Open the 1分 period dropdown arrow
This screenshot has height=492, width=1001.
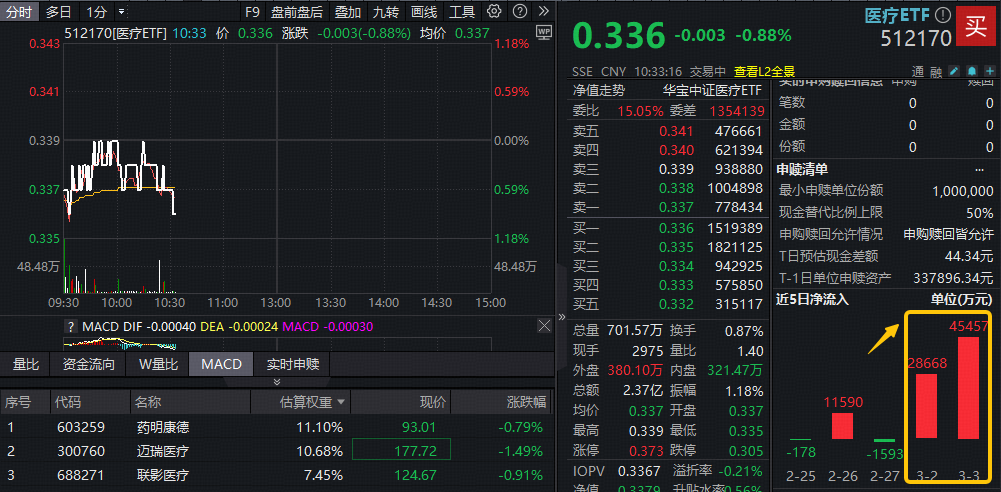coord(121,12)
